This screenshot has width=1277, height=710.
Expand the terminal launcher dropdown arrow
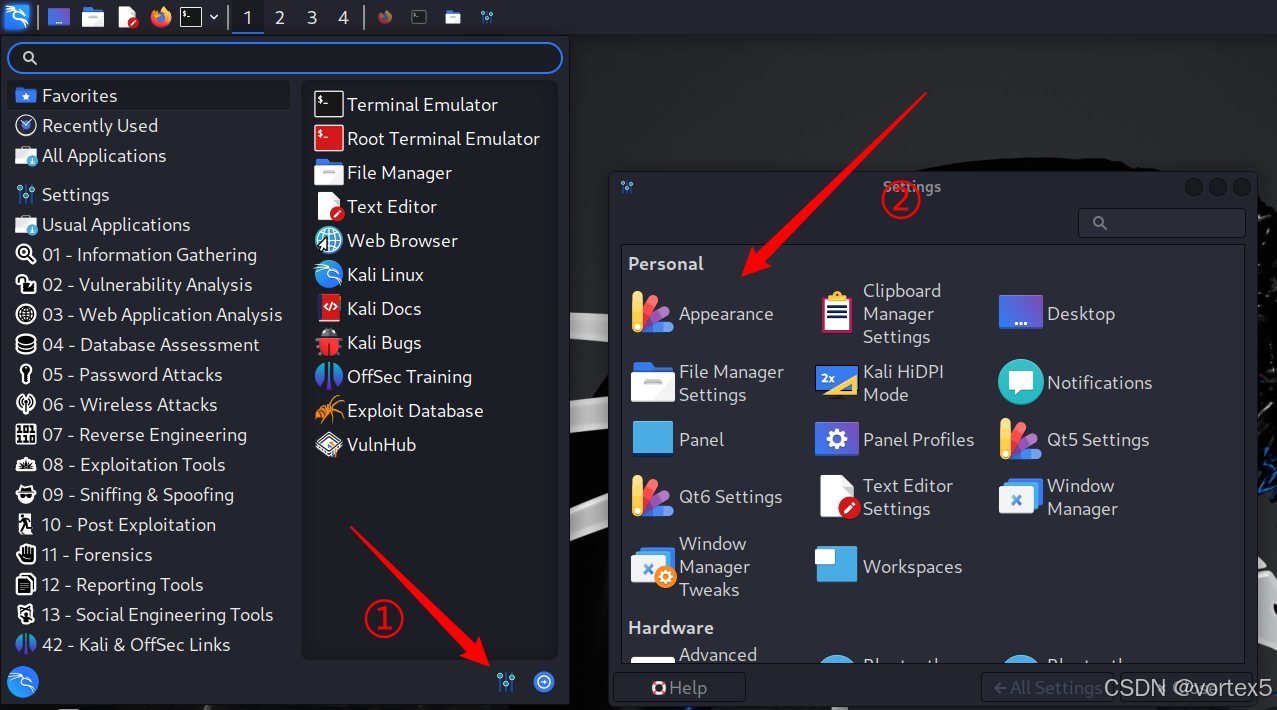point(214,17)
